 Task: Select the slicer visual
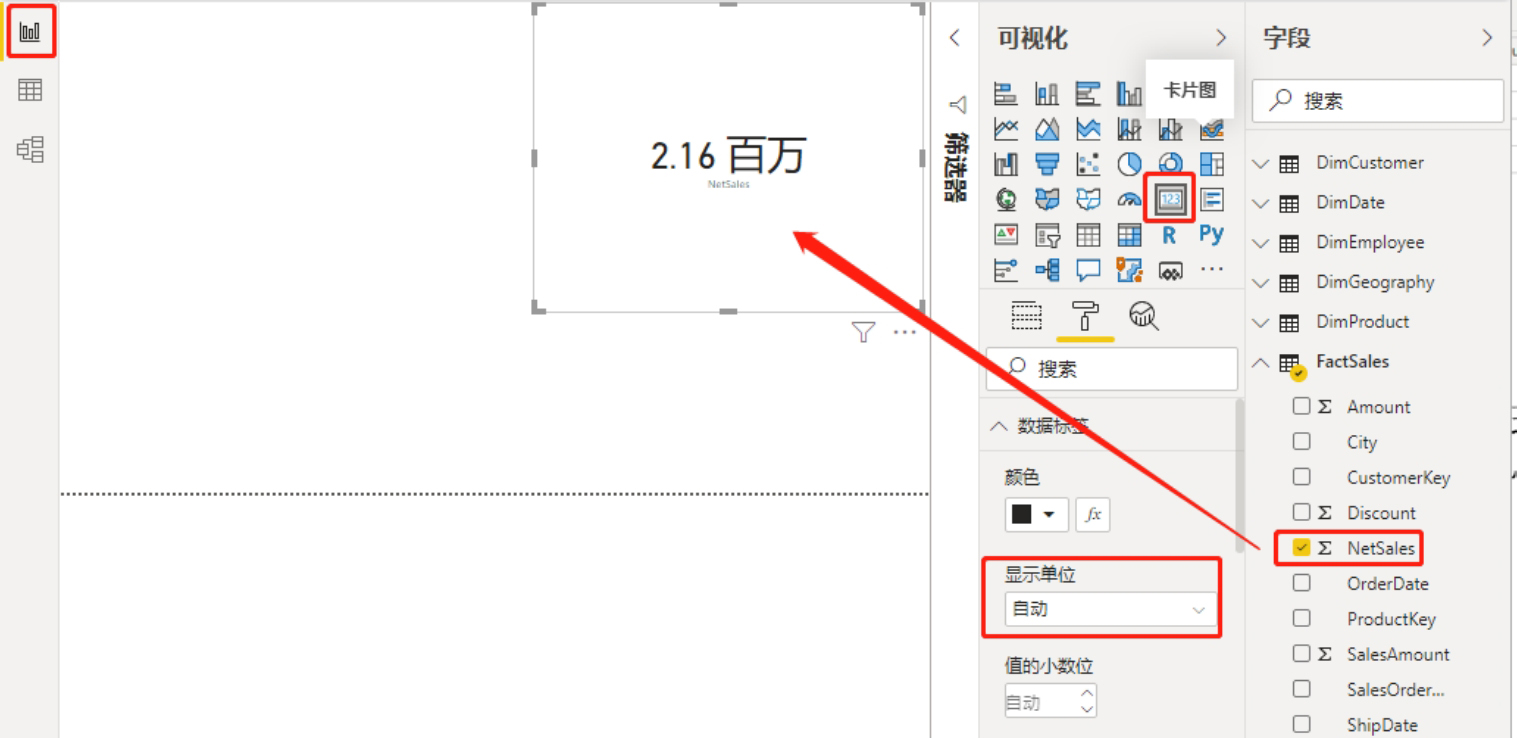(1047, 235)
